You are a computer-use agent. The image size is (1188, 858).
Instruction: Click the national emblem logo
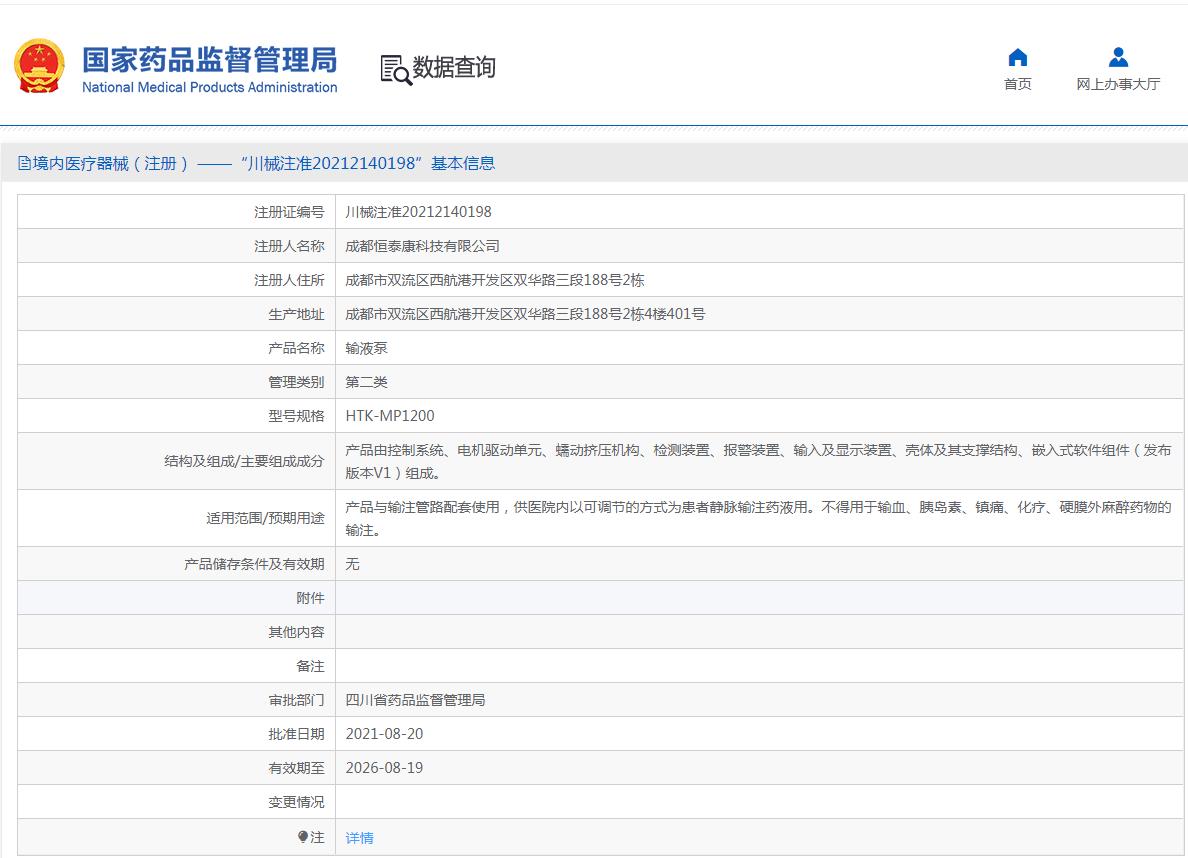pyautogui.click(x=39, y=66)
